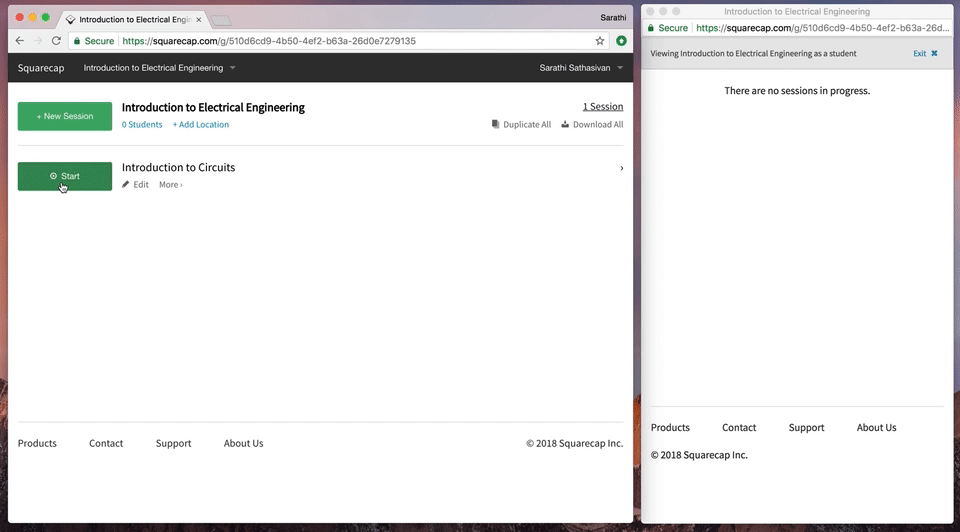Open About Us in student window footer
This screenshot has height=532, width=960.
tap(877, 427)
